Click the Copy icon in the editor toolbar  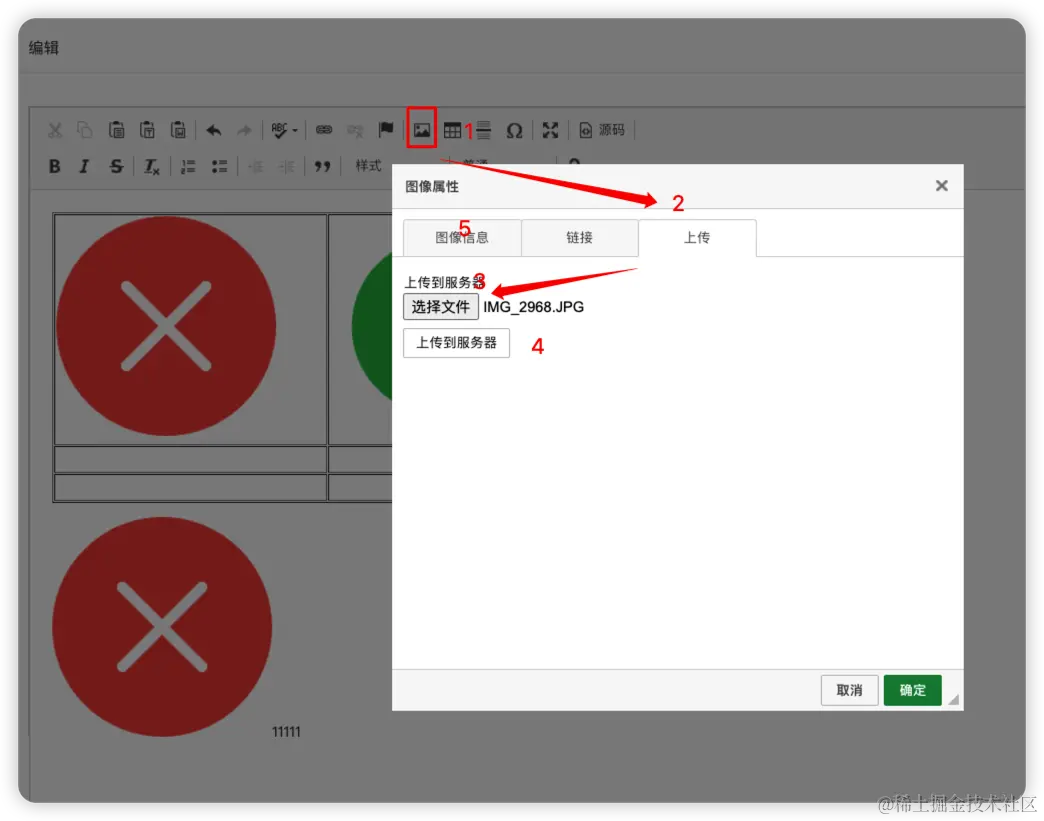pos(85,130)
